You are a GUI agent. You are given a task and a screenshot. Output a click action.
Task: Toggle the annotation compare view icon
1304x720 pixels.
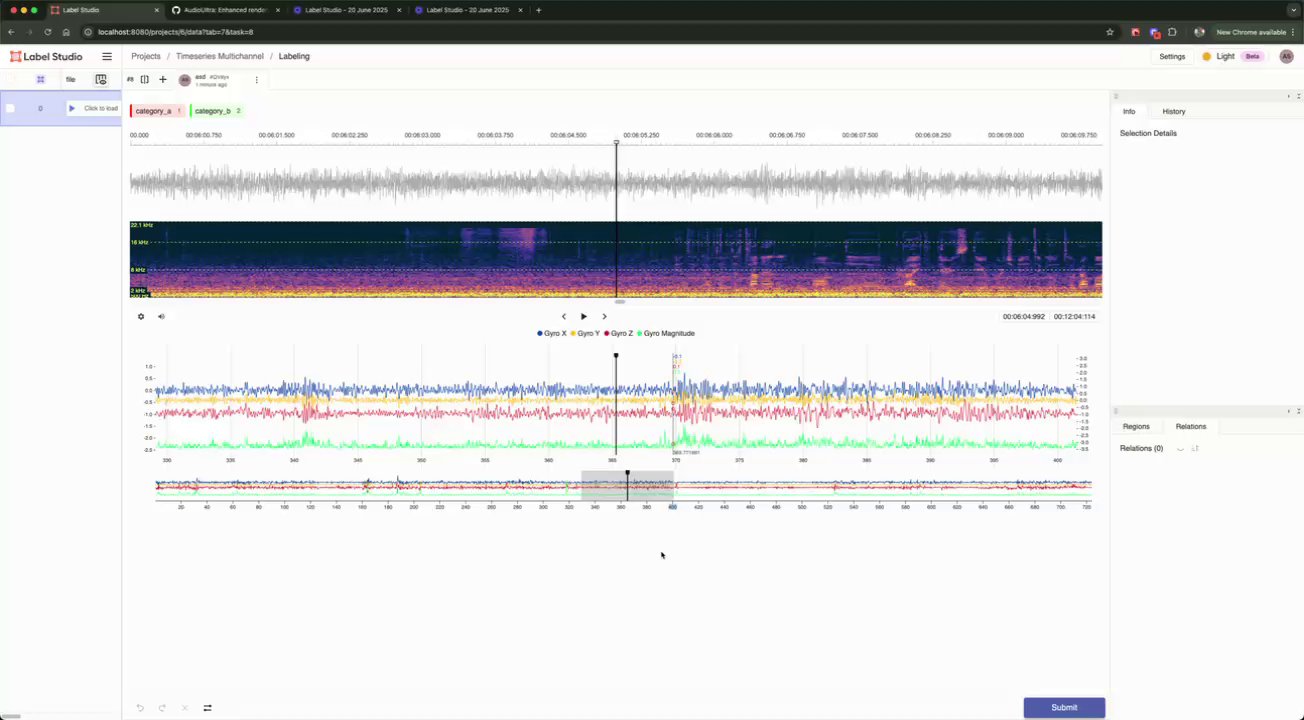(145, 79)
